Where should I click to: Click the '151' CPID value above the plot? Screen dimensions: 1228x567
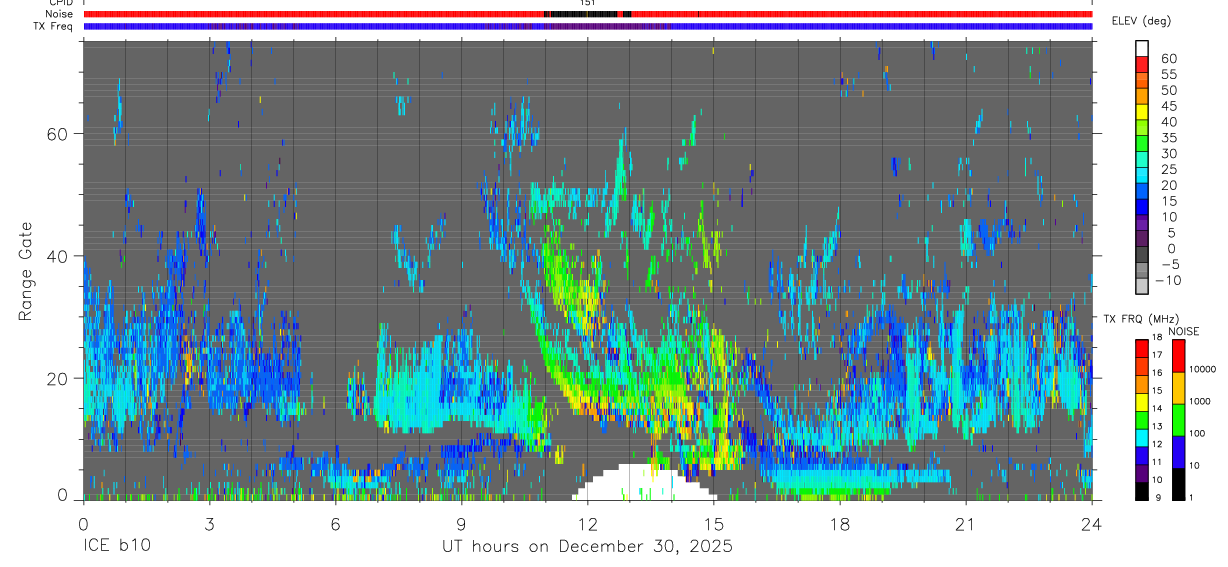coord(588,3)
